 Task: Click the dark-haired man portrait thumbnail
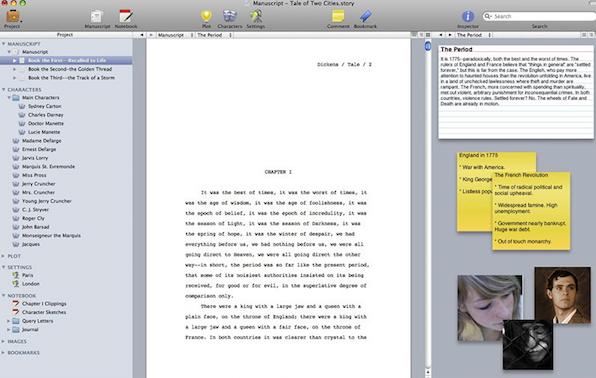point(563,295)
